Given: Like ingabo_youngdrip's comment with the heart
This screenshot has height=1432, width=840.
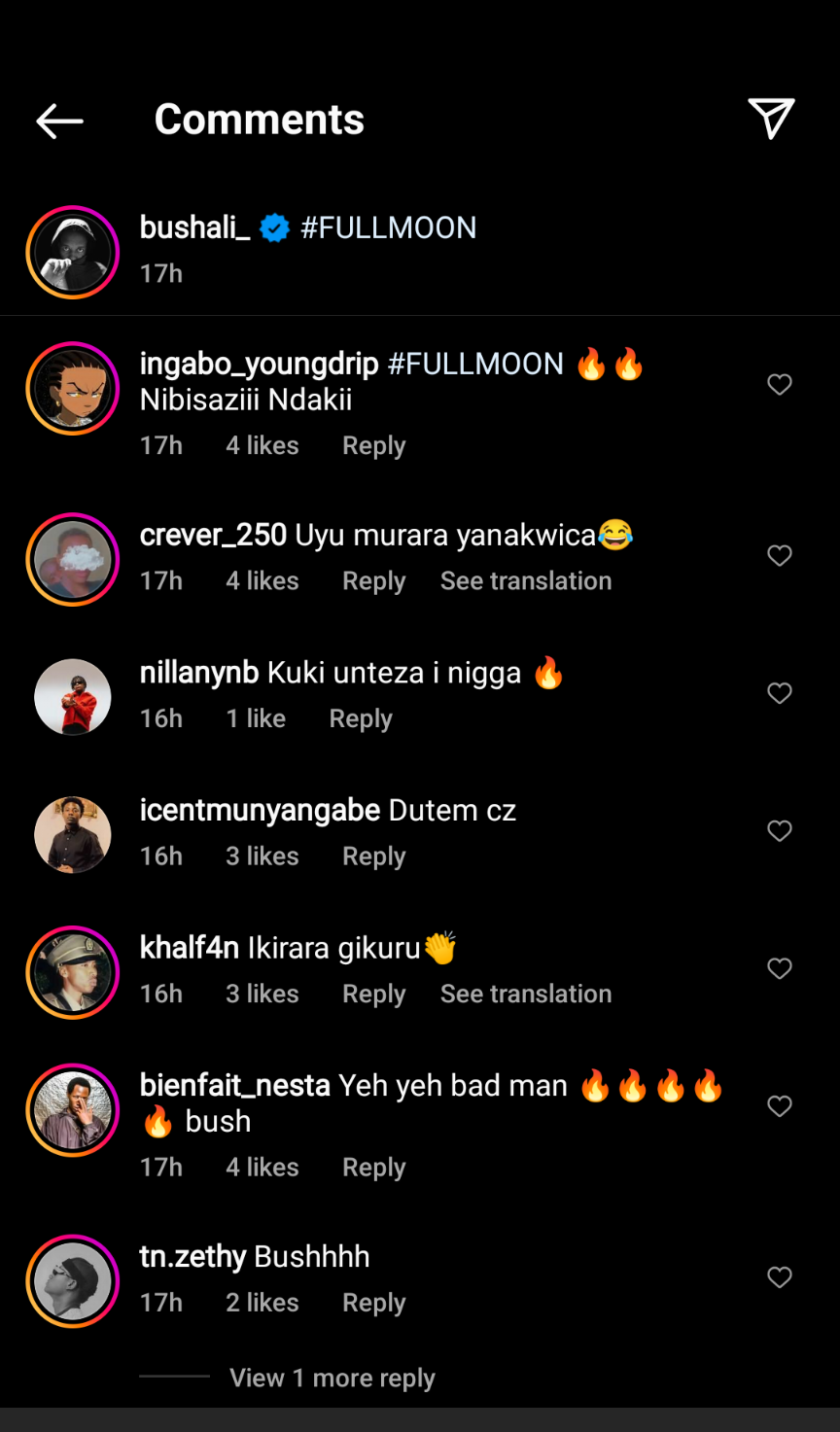Looking at the screenshot, I should [x=780, y=385].
